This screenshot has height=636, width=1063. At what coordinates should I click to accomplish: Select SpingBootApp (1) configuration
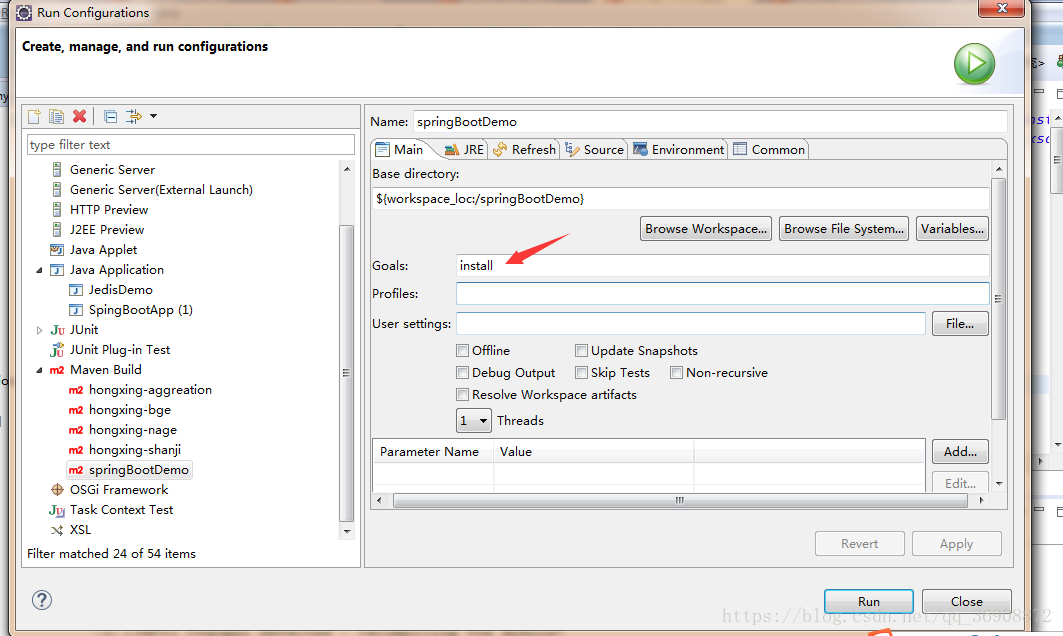140,310
